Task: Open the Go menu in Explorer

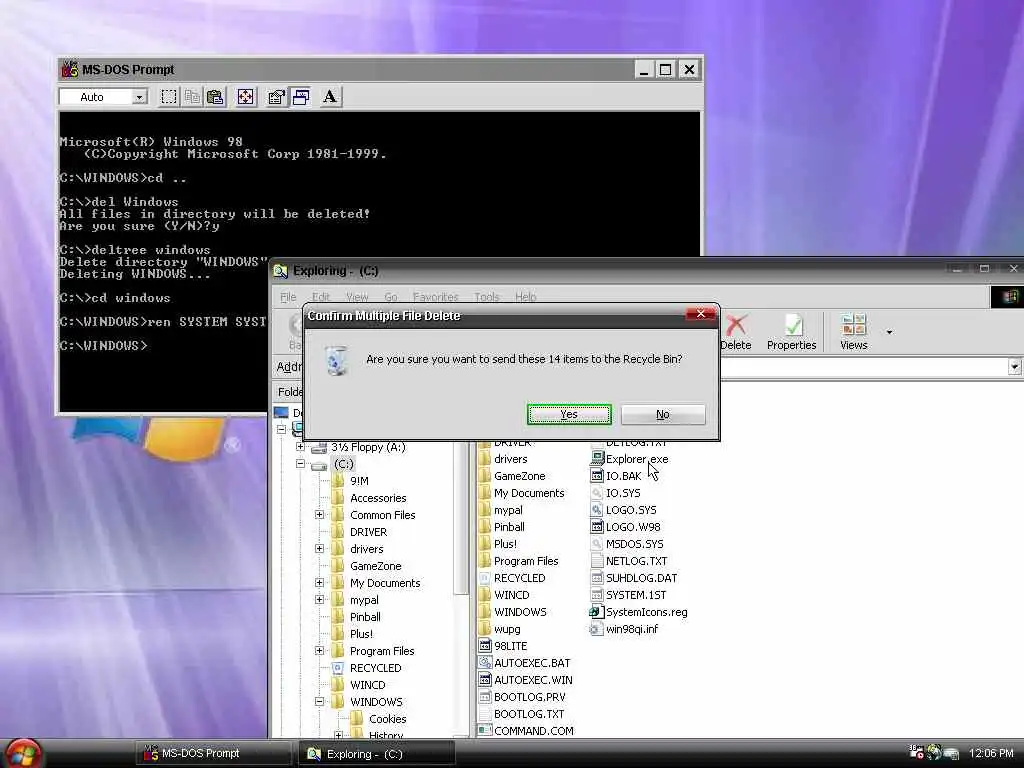Action: (391, 296)
